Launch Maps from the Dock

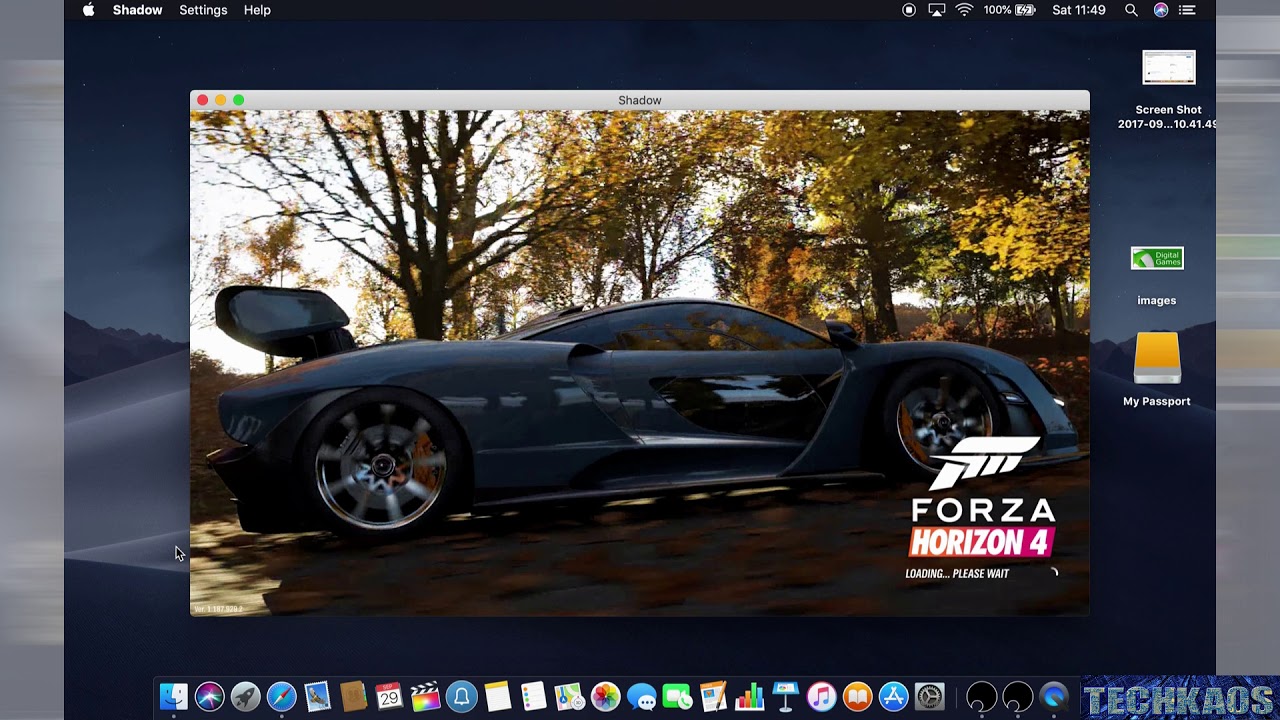click(x=570, y=696)
